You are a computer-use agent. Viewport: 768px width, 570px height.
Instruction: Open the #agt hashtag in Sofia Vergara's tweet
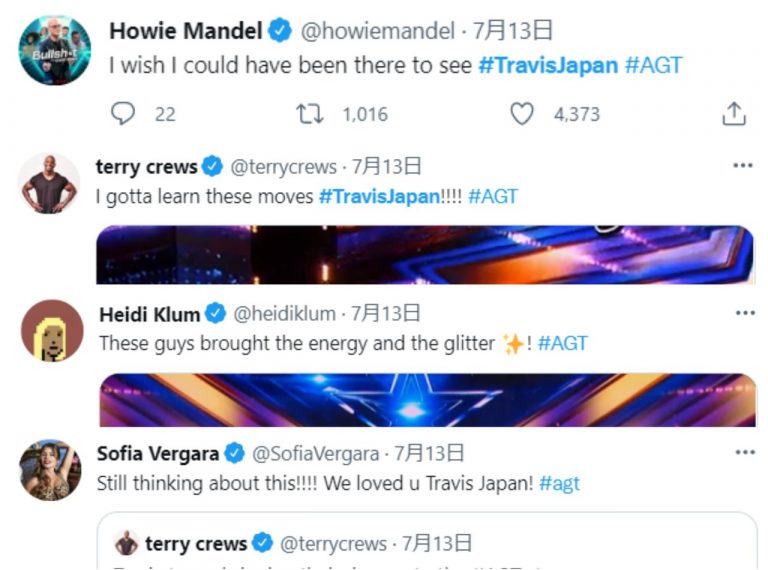pos(559,483)
